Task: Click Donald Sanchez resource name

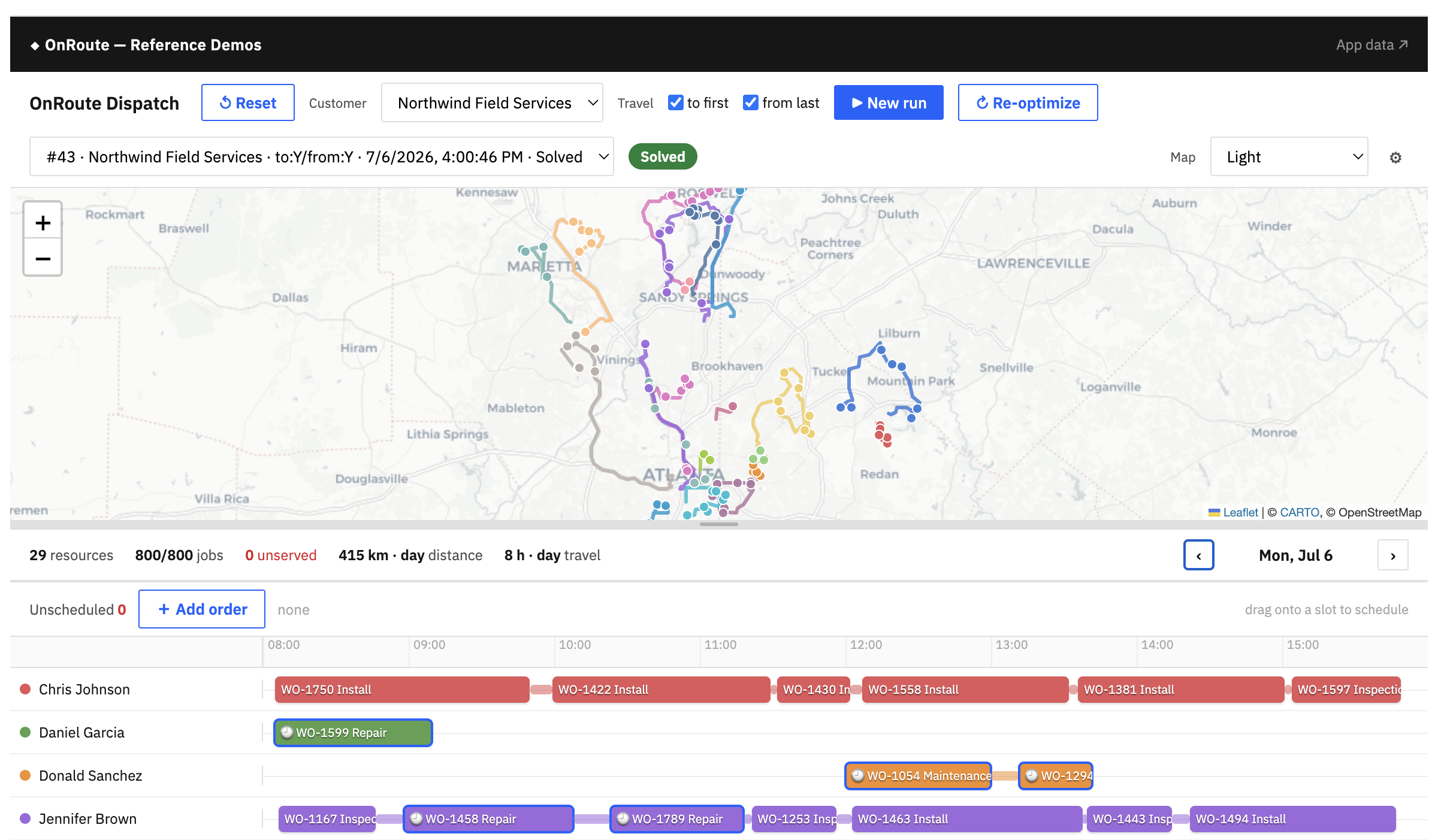Action: (90, 775)
